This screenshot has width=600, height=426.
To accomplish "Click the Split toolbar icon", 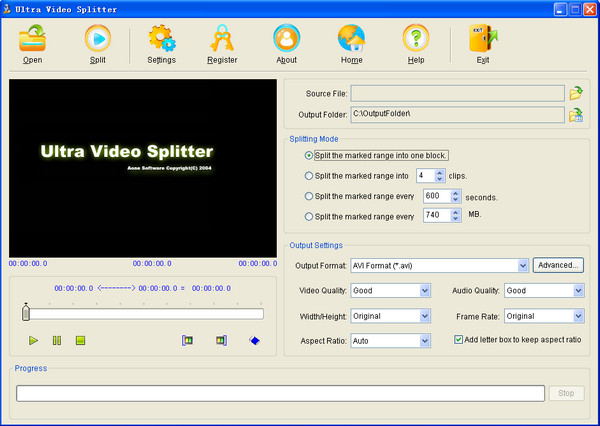I will click(x=97, y=40).
